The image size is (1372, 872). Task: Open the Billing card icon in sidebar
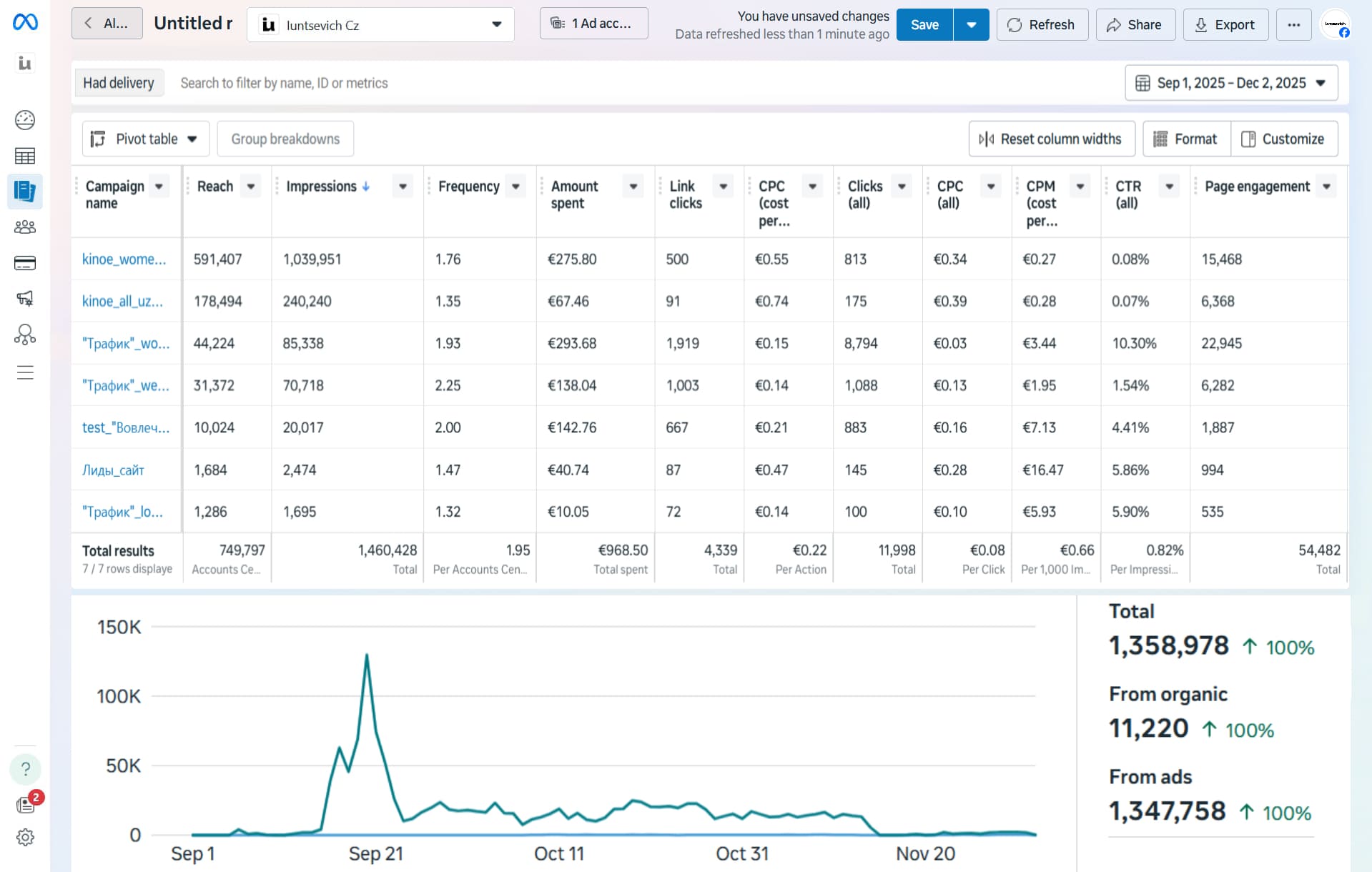point(25,263)
